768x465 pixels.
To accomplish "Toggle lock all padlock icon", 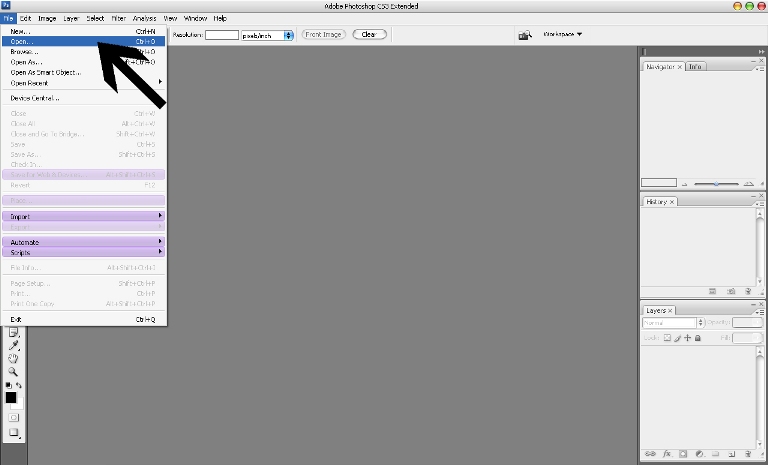I will coord(698,338).
